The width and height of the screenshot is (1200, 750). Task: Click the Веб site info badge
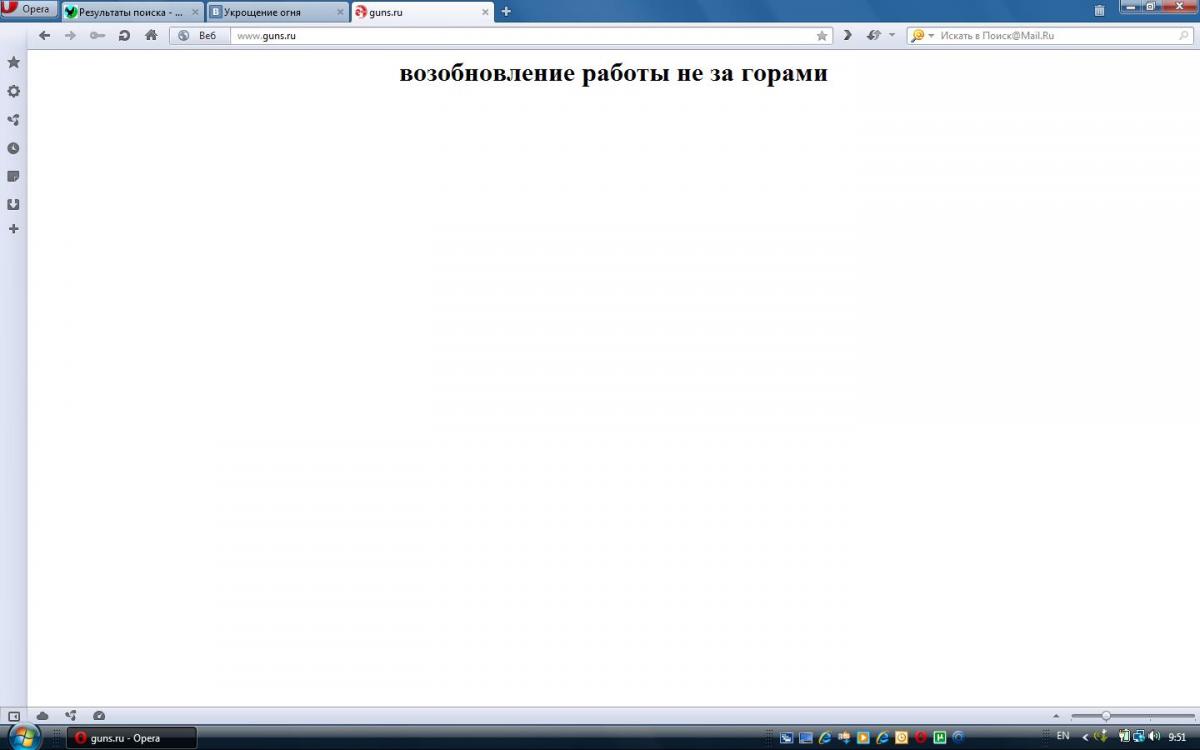[198, 35]
